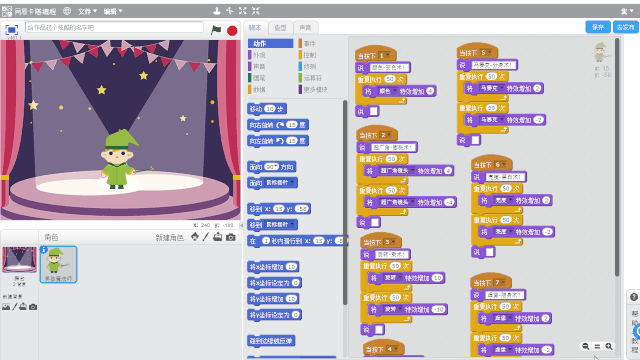Image resolution: width=640 pixels, height=360 pixels.
Task: Open key dropdown on 当按下 7 hat block
Action: [x=503, y=283]
